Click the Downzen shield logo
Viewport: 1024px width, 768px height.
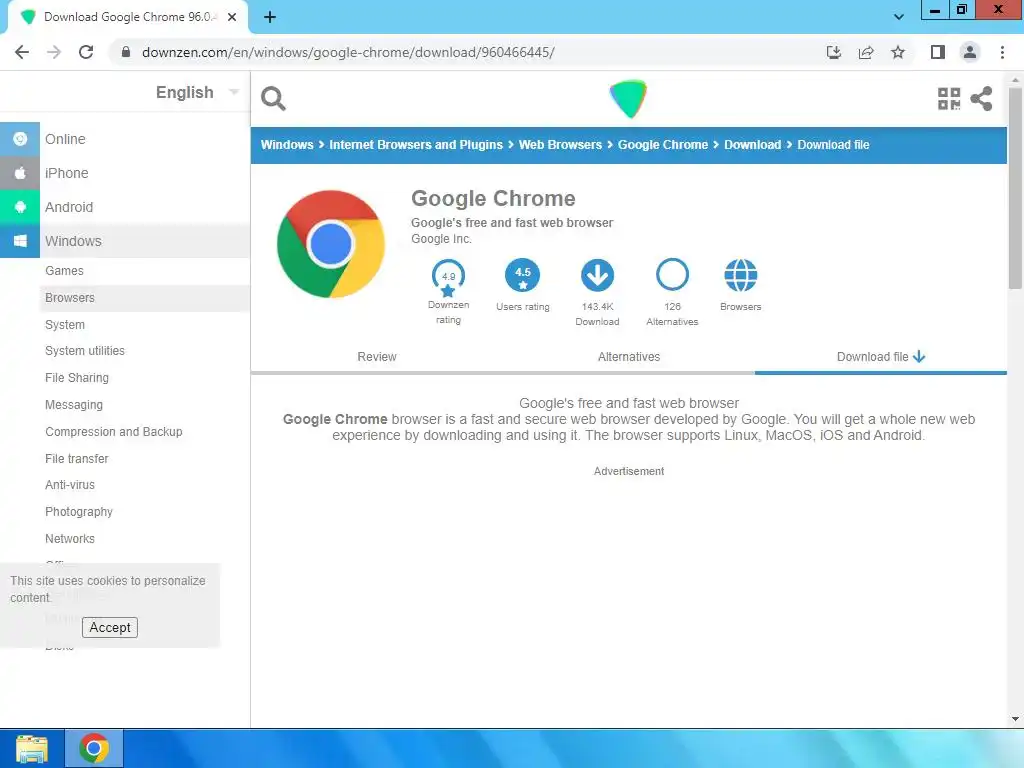coord(628,99)
